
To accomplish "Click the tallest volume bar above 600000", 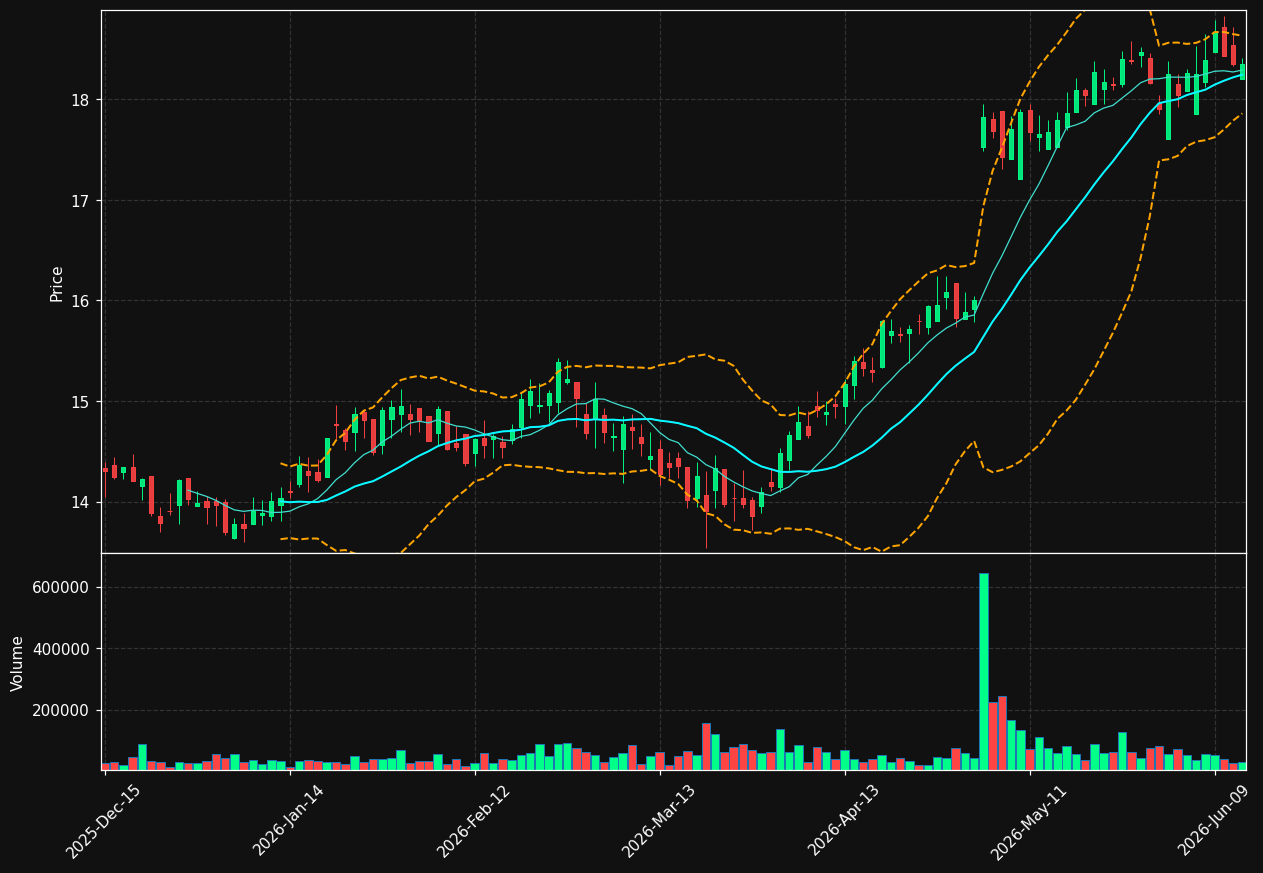I will pyautogui.click(x=984, y=671).
